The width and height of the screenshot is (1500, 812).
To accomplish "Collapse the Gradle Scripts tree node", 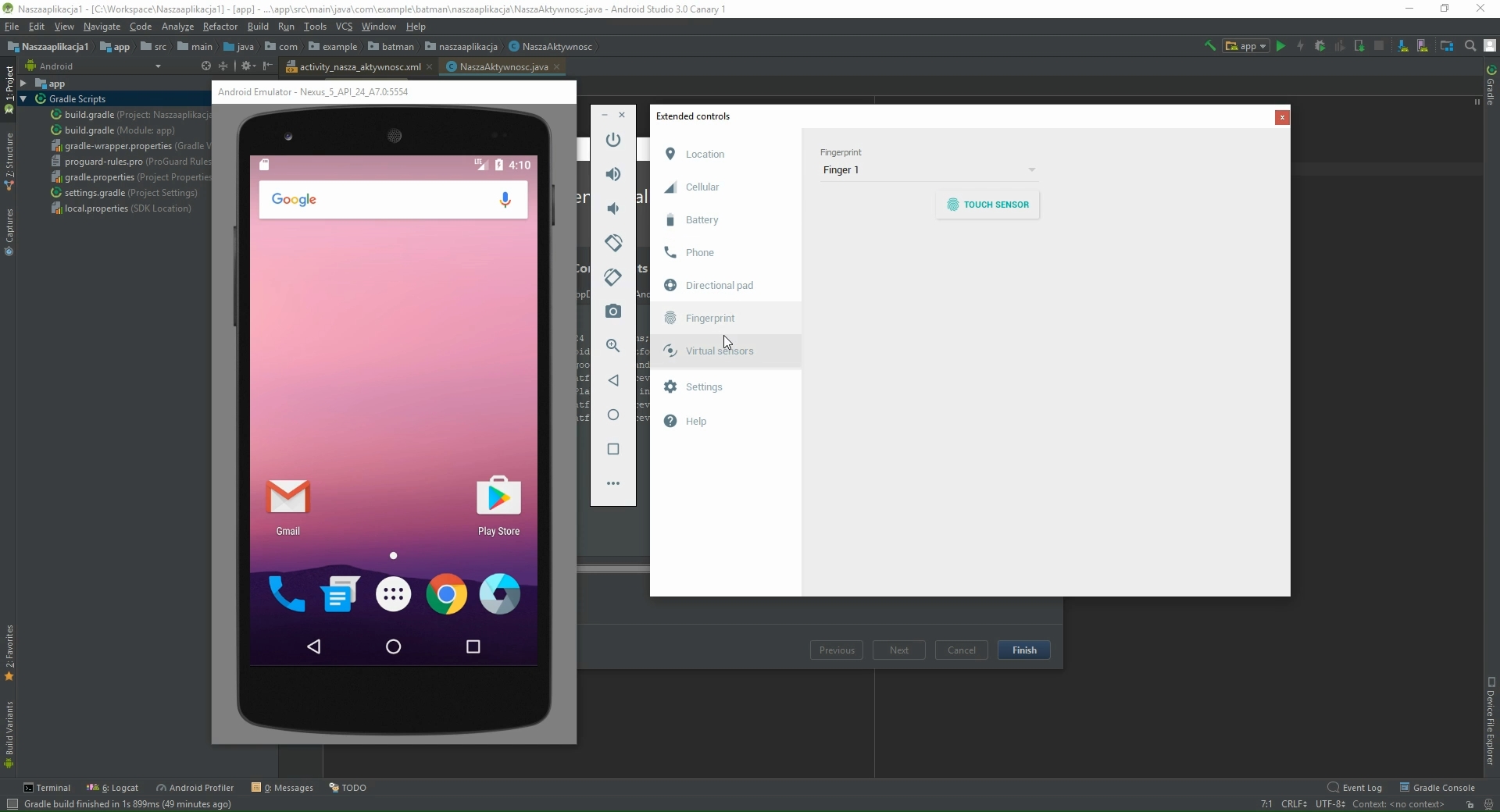I will (x=23, y=99).
